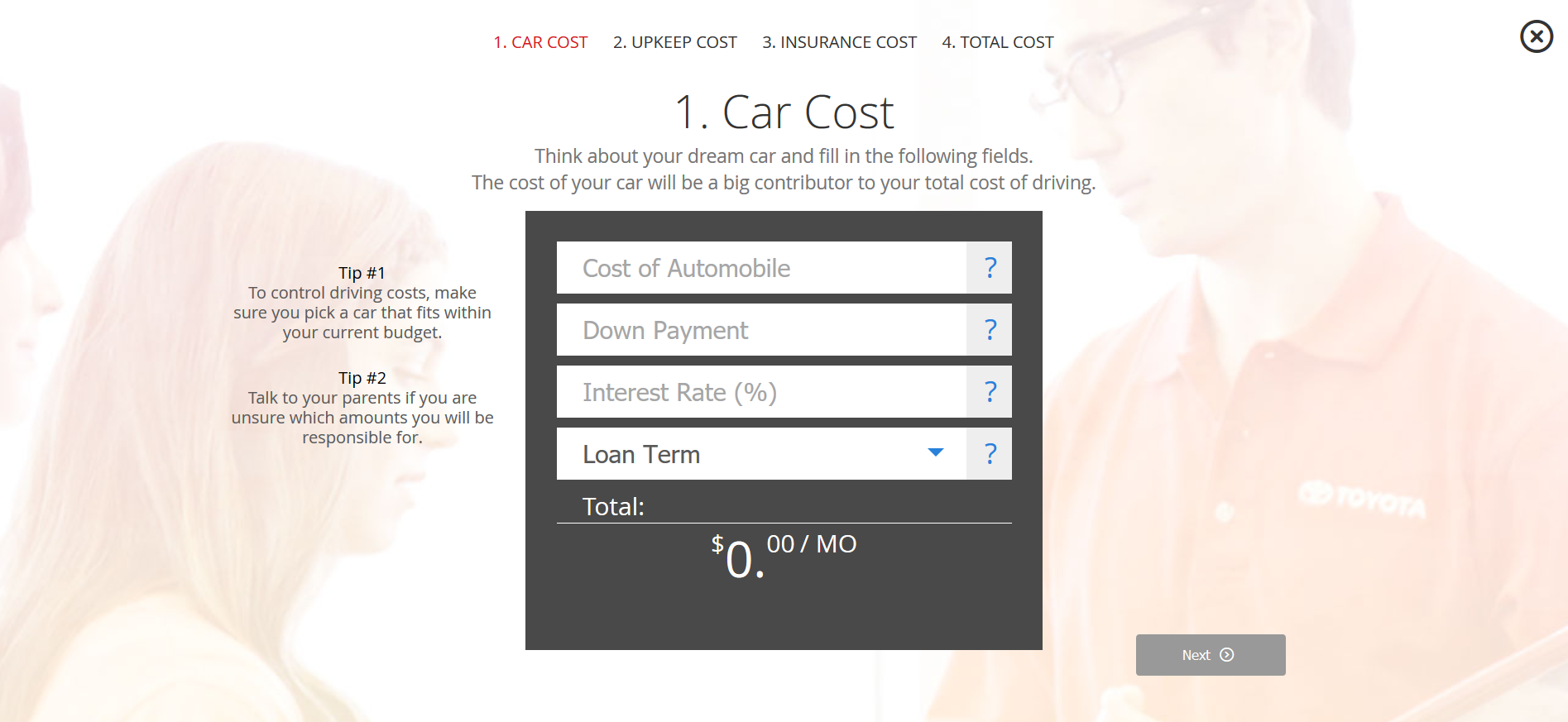This screenshot has width=1568, height=722.
Task: Focus the Cost of Automobile input
Action: coord(761,267)
